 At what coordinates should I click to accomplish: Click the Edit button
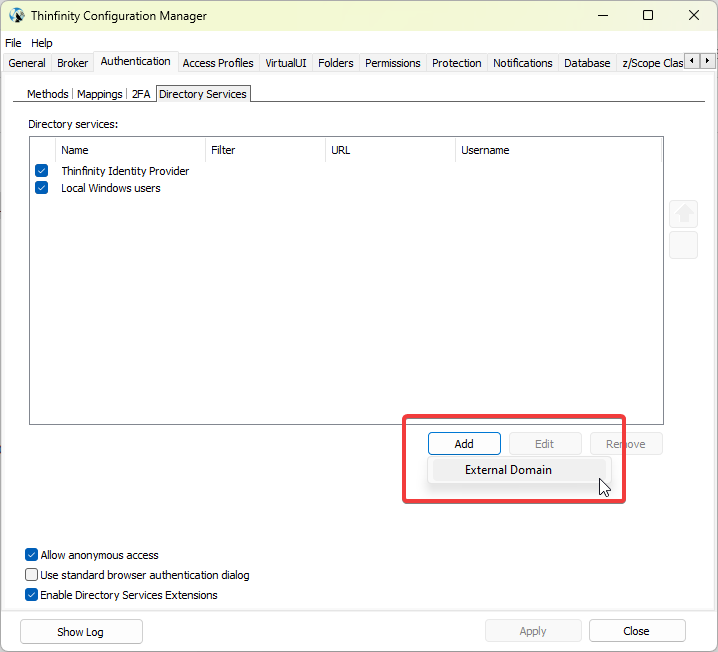544,444
